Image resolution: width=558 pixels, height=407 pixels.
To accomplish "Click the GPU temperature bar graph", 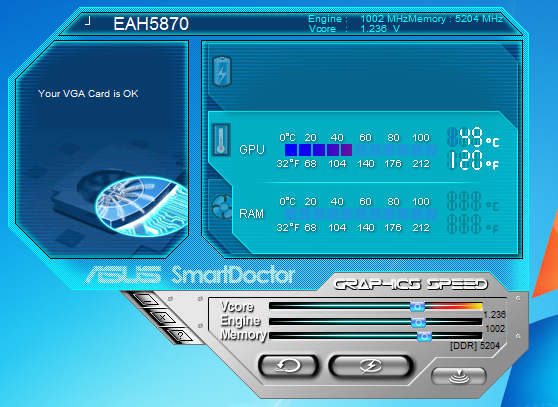I will [361, 150].
